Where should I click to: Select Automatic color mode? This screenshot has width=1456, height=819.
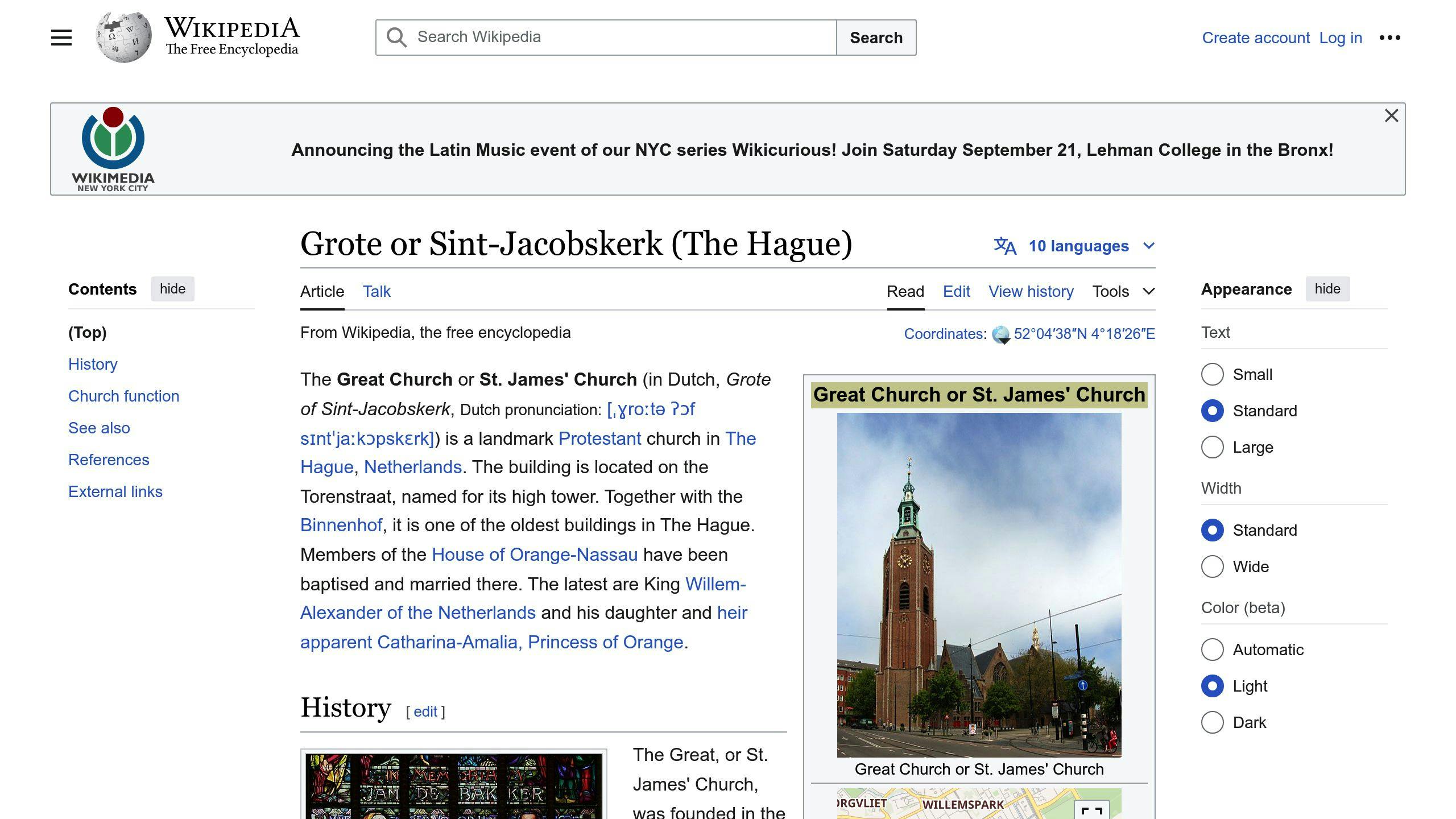[1212, 650]
